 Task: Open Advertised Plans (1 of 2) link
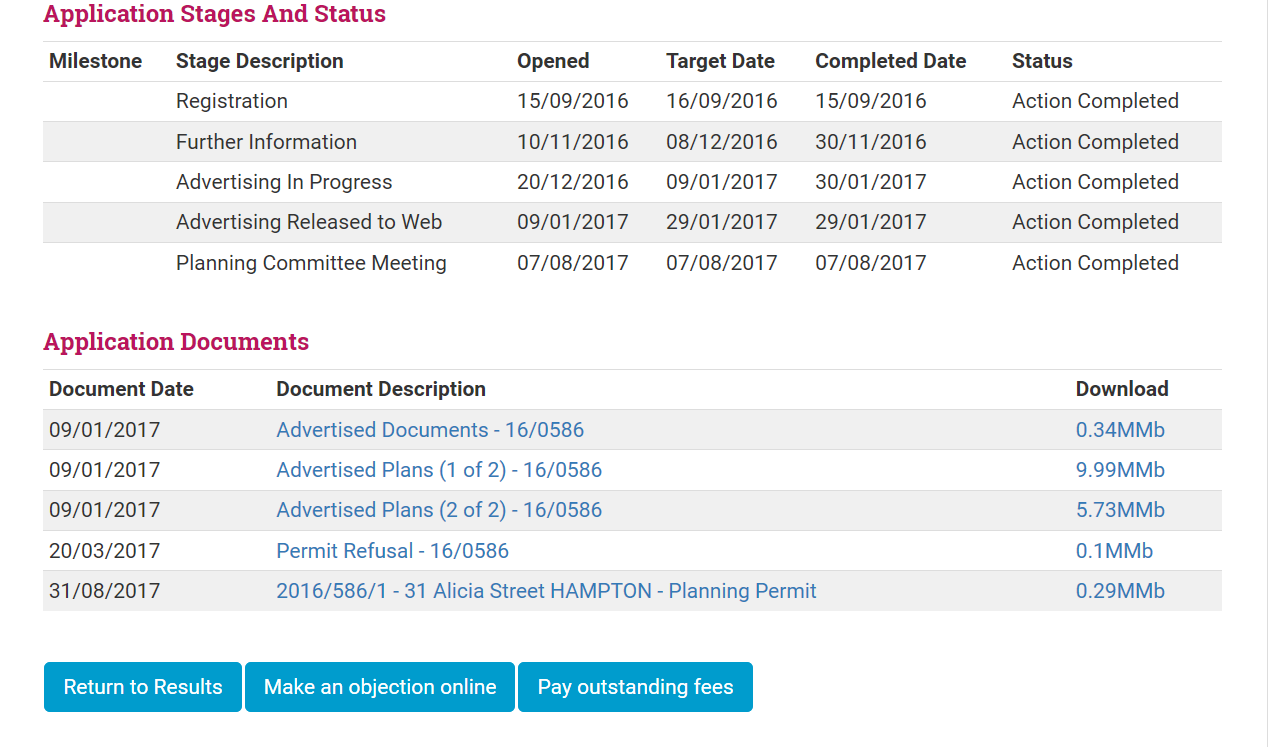(439, 470)
